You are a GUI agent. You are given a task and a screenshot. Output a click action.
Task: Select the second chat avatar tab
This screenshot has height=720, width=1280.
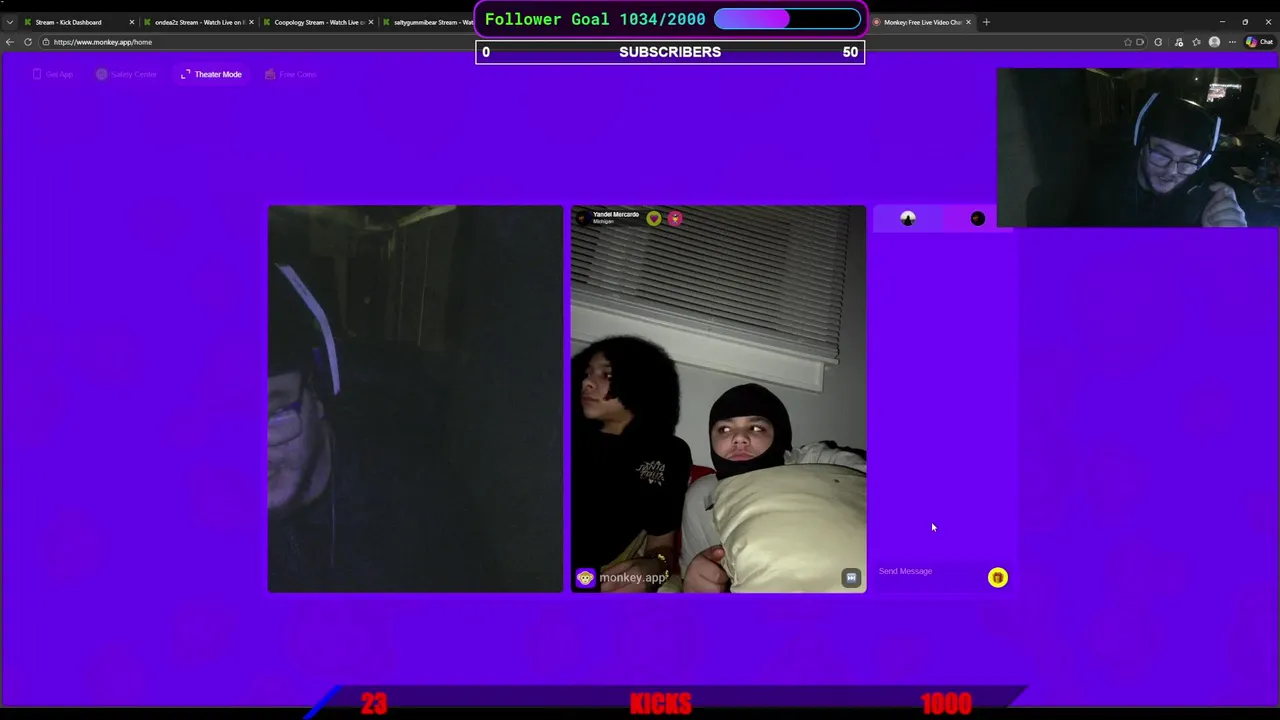[x=978, y=219]
